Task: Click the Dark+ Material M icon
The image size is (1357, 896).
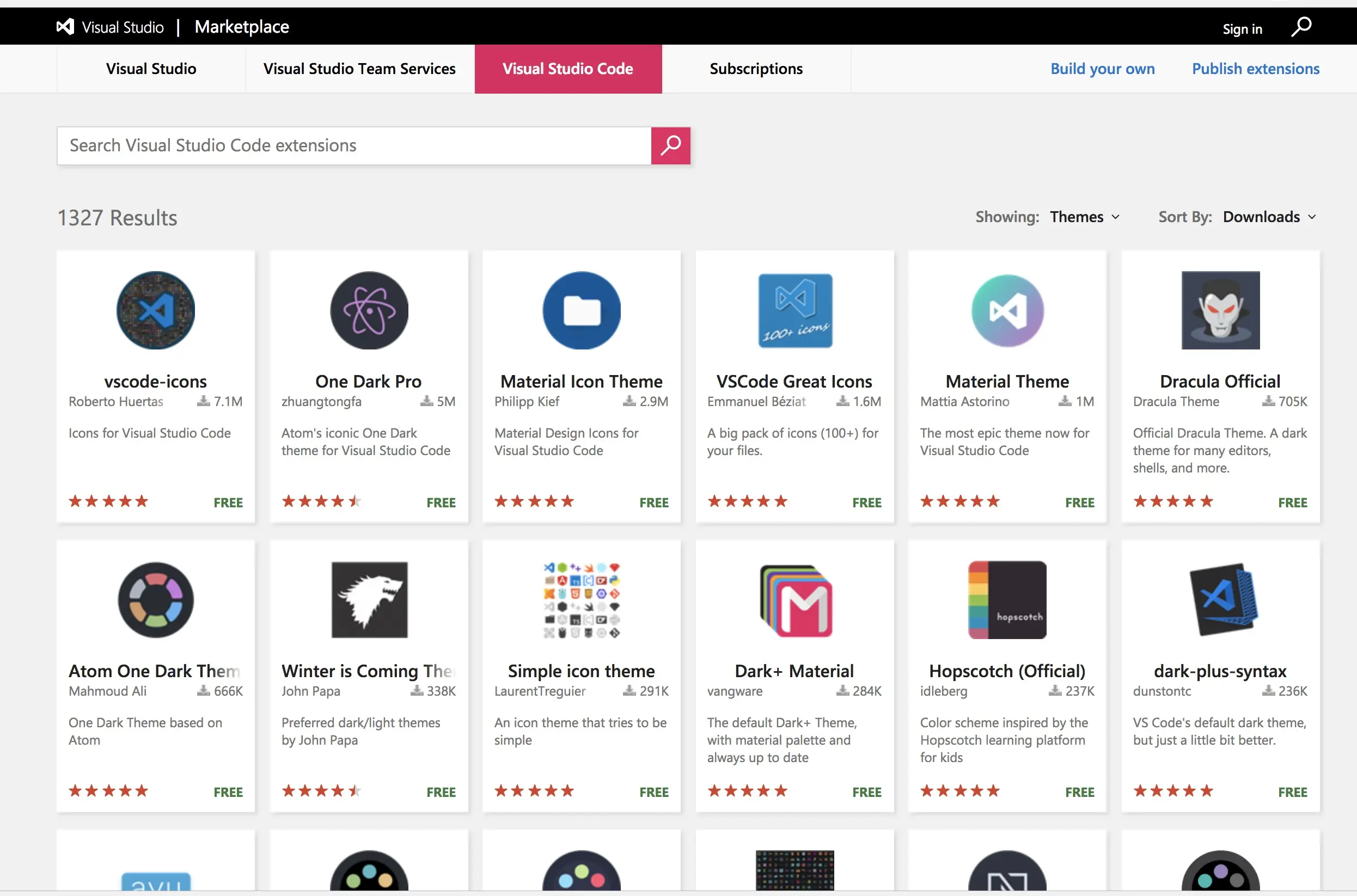Action: tap(794, 599)
